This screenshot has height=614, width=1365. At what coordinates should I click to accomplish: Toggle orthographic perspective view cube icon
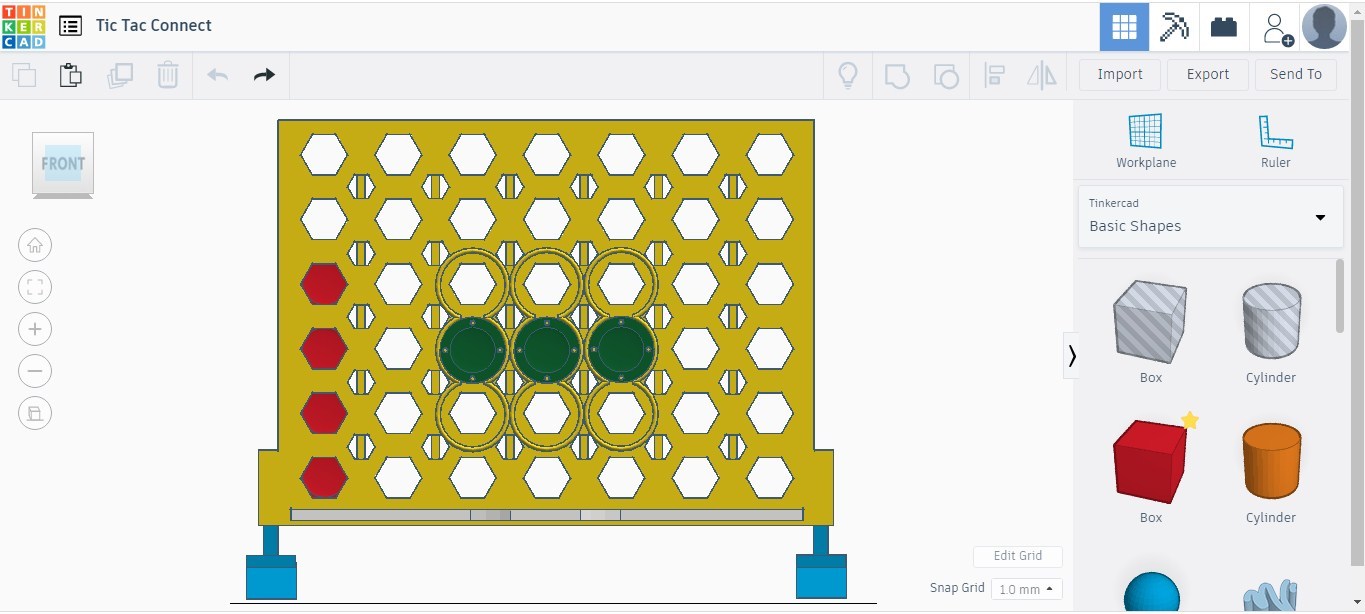35,413
